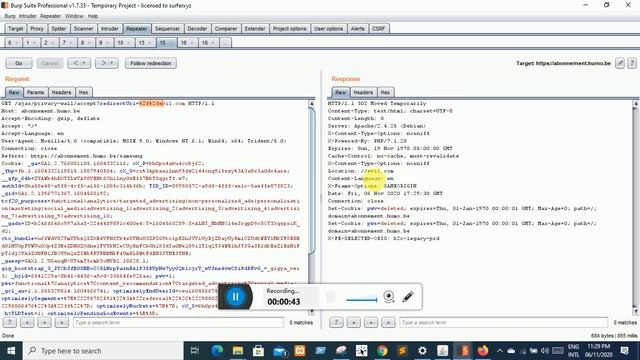640x360 pixels.
Task: Open the Burp menu
Action: point(10,16)
